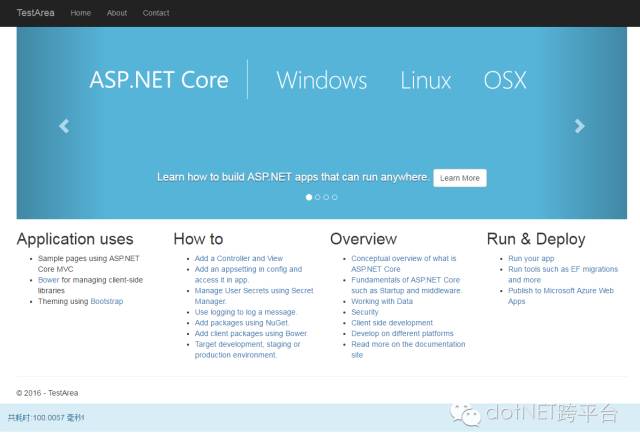Image resolution: width=640 pixels, height=446 pixels.
Task: Open the About nav item
Action: tap(117, 13)
